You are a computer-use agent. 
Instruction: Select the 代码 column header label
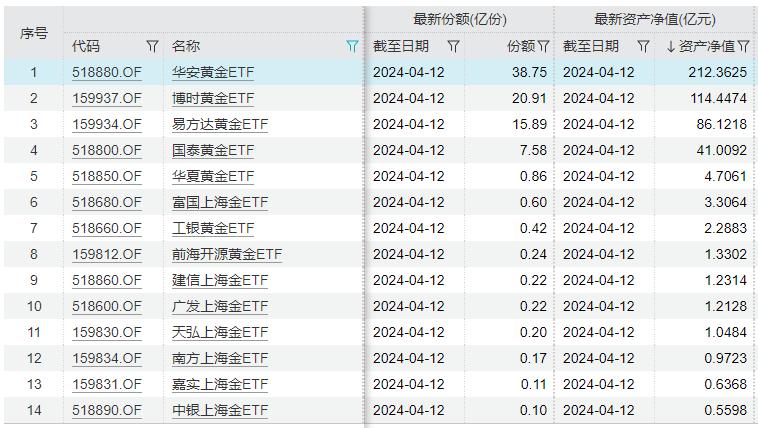point(86,46)
